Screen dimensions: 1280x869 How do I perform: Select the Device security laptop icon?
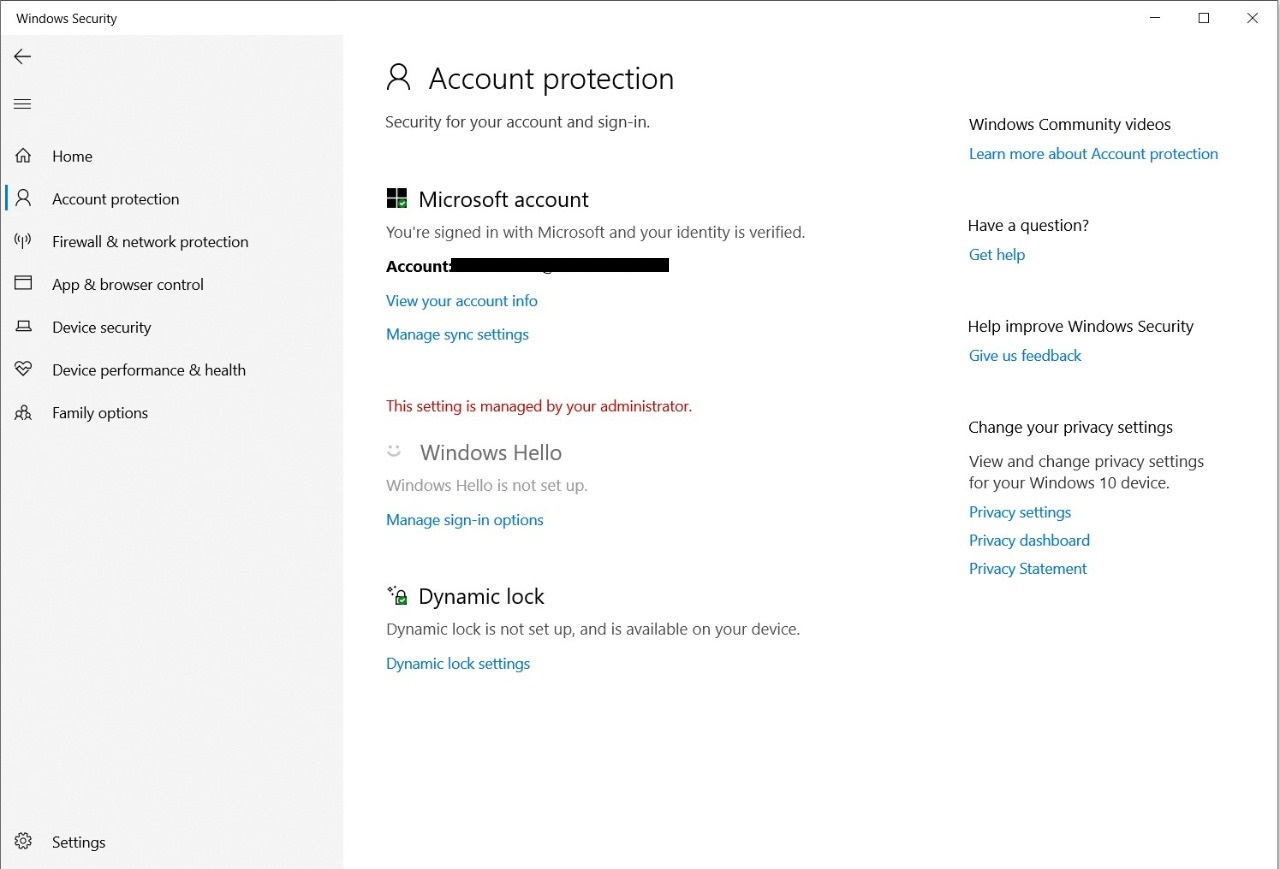(23, 327)
